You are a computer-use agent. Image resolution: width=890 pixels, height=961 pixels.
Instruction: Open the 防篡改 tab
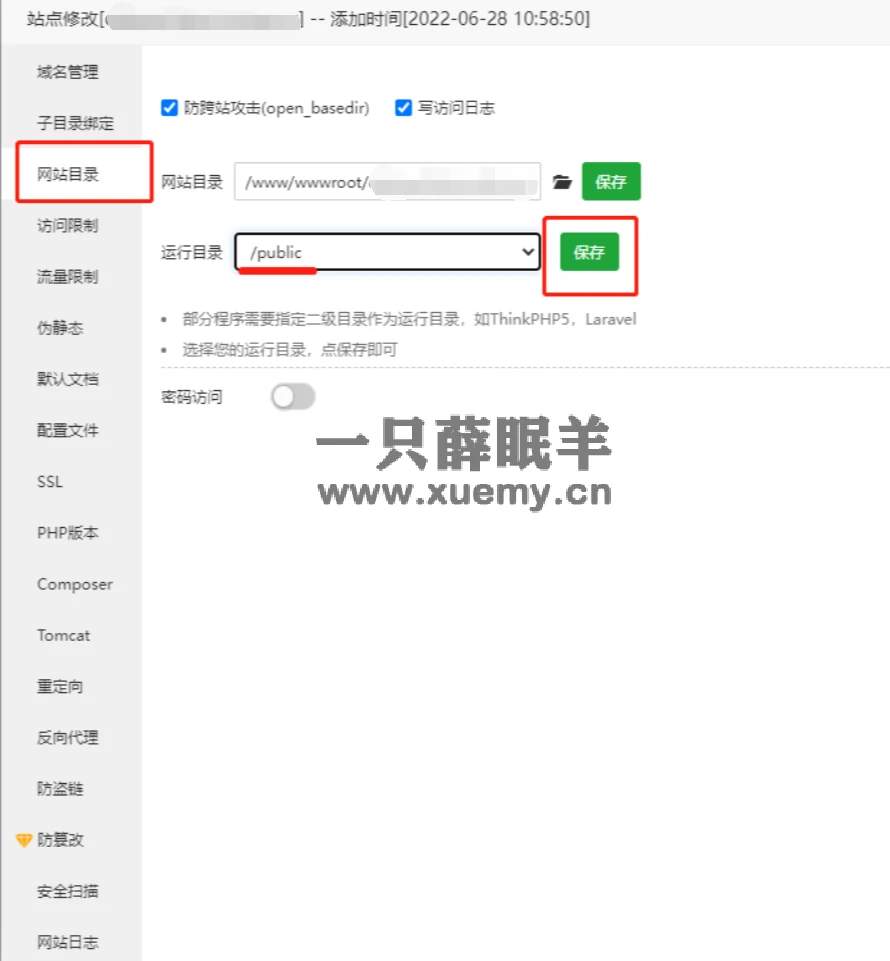click(60, 840)
